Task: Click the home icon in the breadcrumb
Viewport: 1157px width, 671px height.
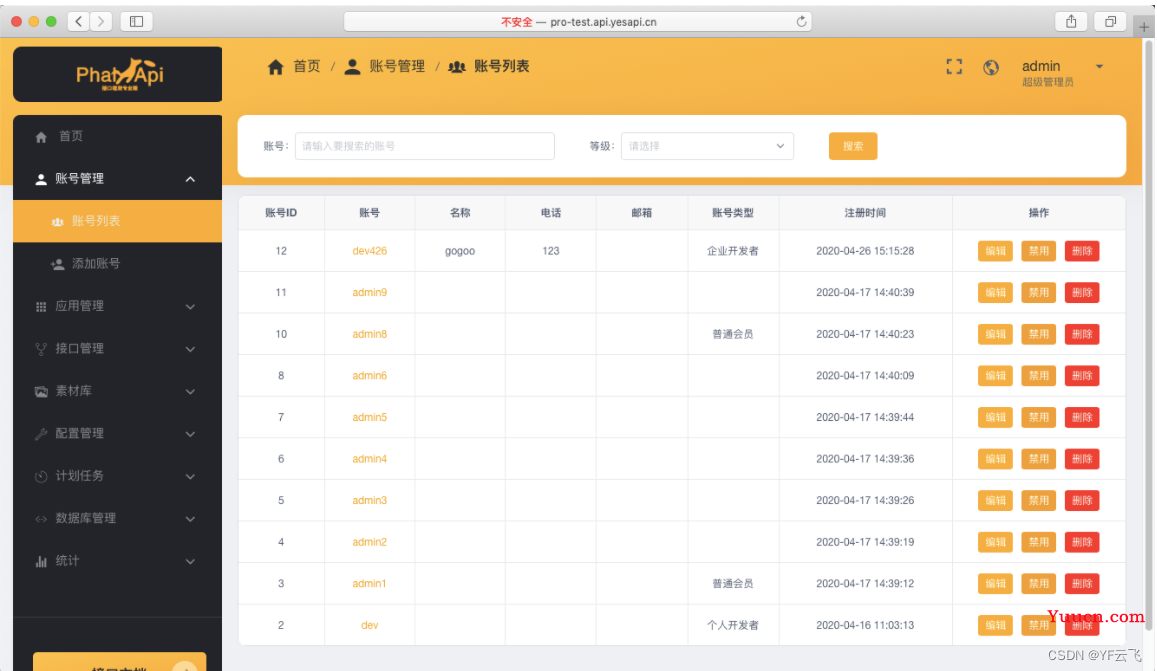Action: tap(275, 67)
